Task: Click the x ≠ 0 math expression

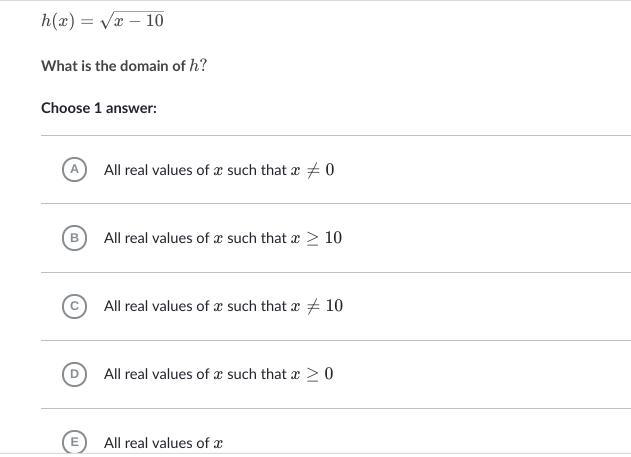Action: [312, 170]
